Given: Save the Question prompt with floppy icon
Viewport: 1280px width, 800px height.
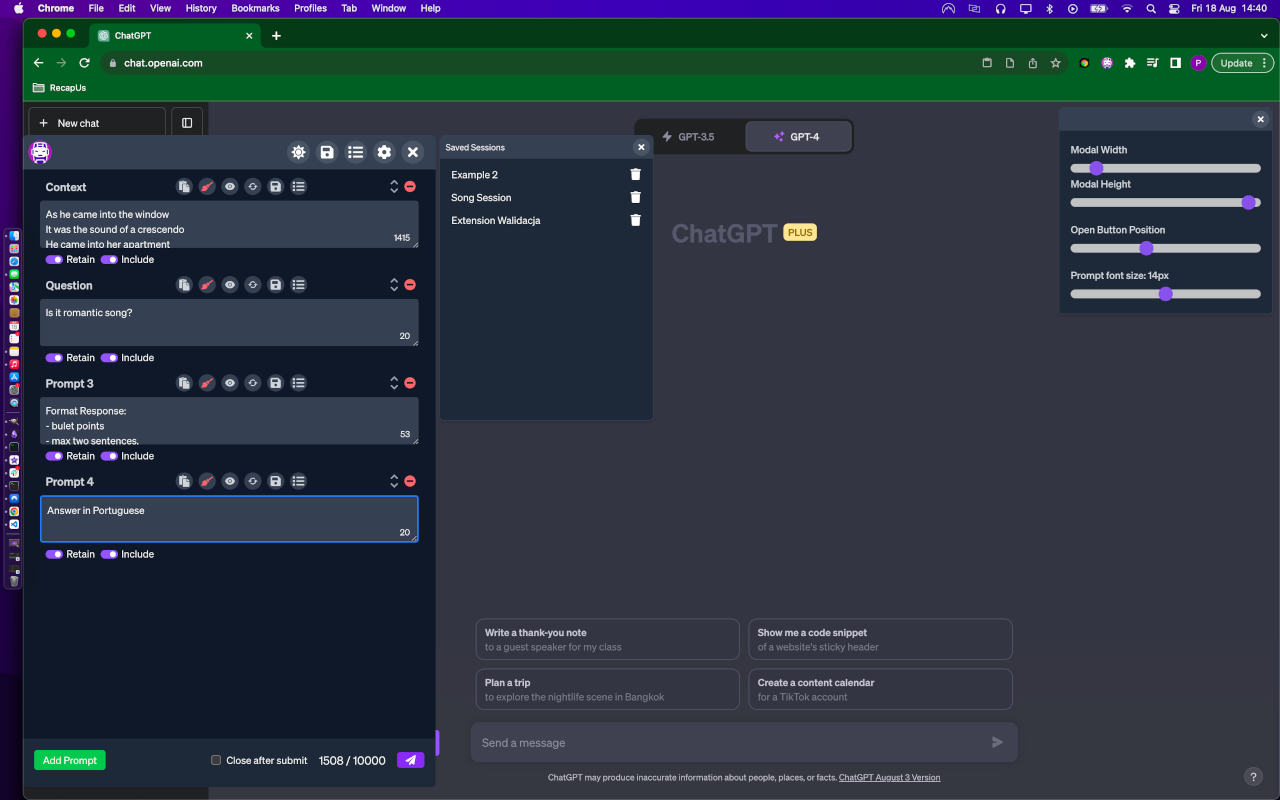Looking at the screenshot, I should (x=276, y=285).
